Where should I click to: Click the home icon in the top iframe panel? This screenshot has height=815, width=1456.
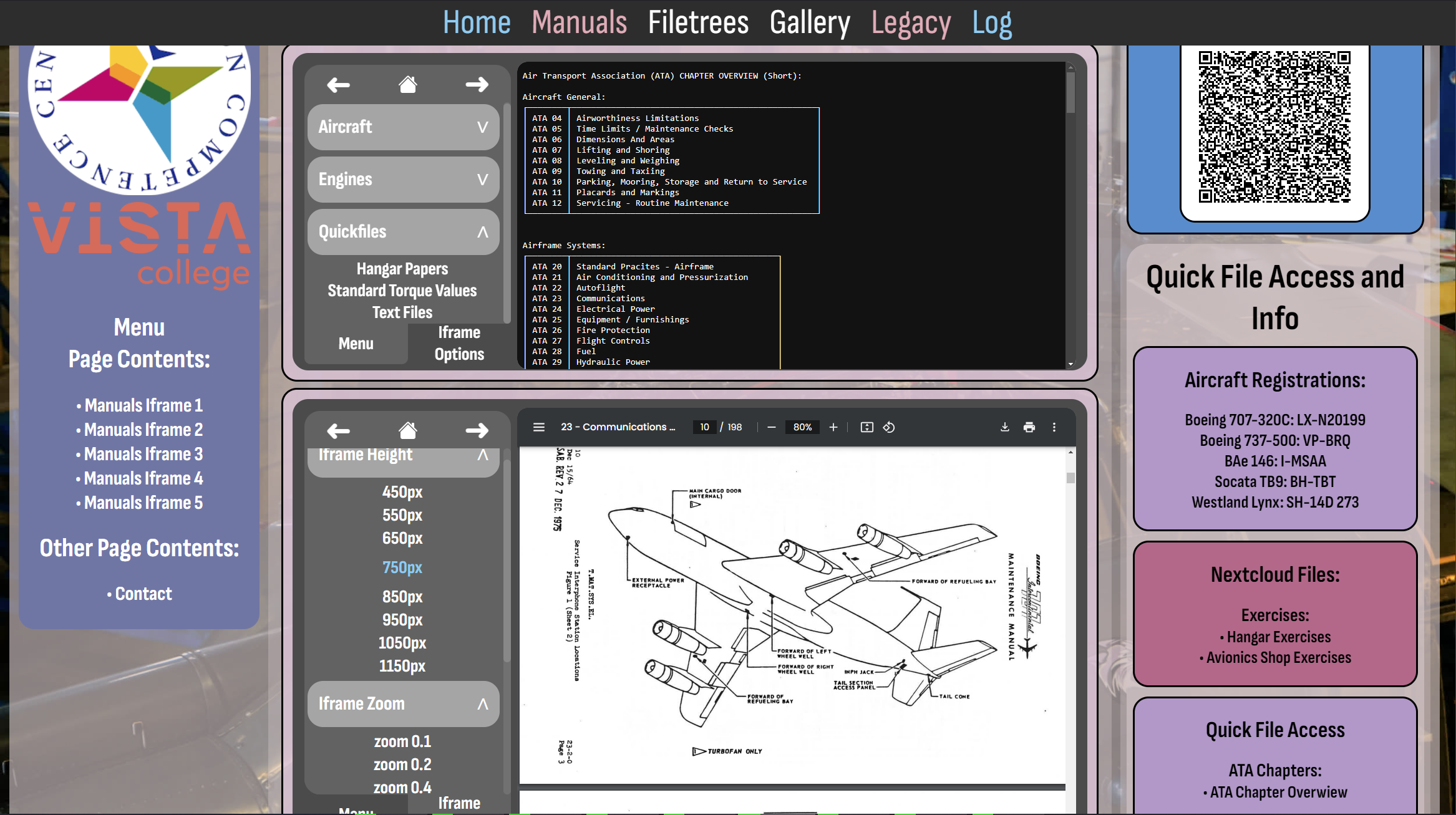(x=408, y=84)
